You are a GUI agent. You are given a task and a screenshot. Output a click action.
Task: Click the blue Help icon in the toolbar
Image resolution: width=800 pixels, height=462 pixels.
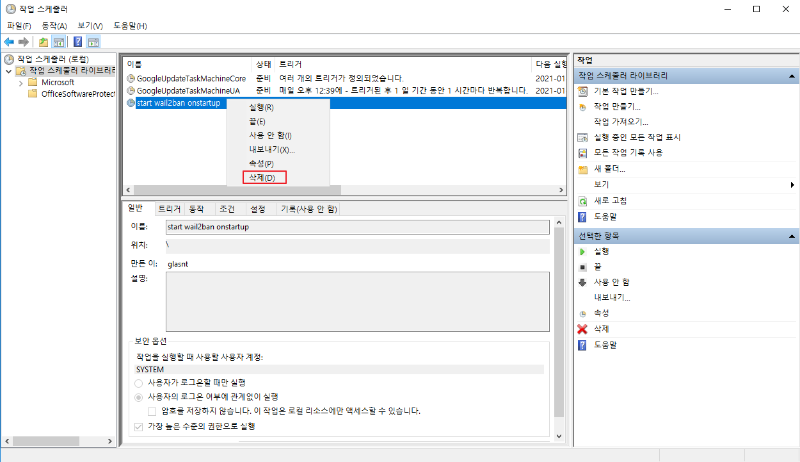[76, 42]
